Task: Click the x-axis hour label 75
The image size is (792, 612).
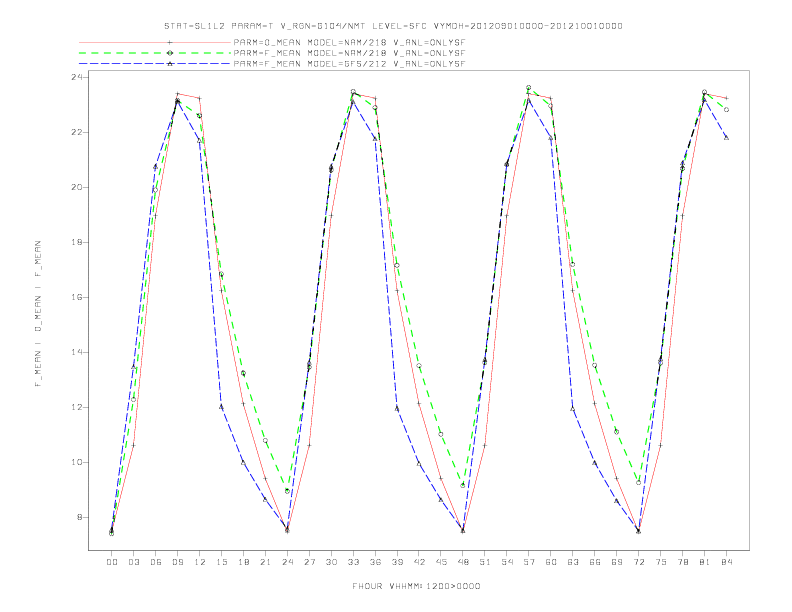Action: coord(661,562)
